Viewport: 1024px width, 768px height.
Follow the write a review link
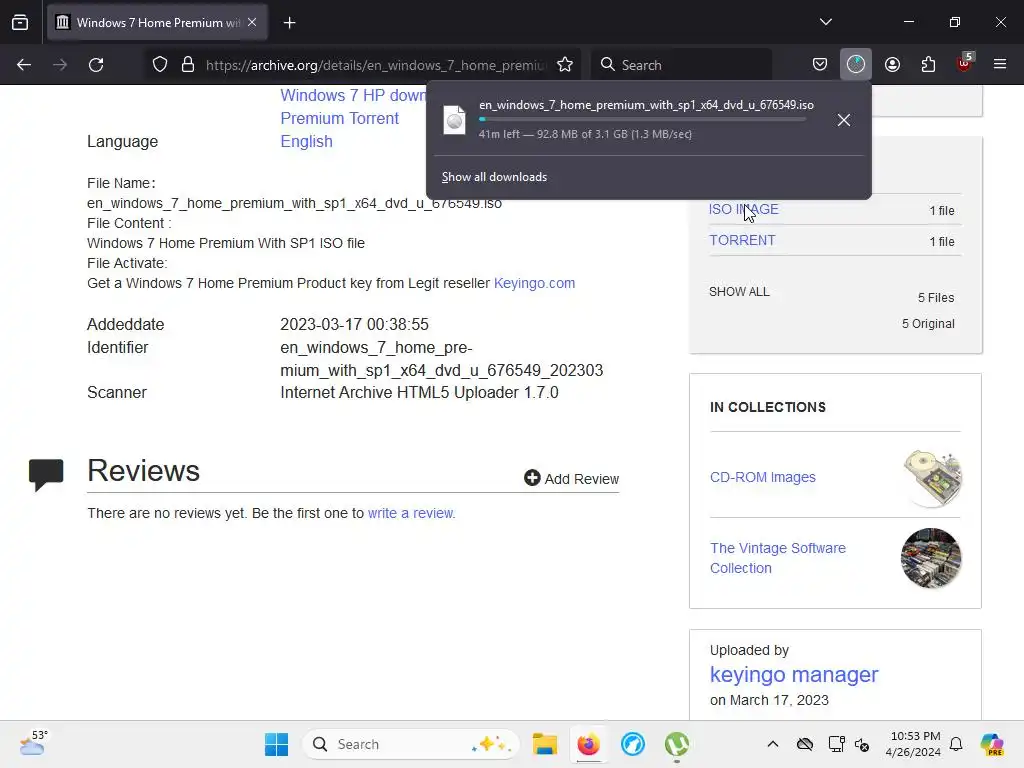tap(411, 513)
